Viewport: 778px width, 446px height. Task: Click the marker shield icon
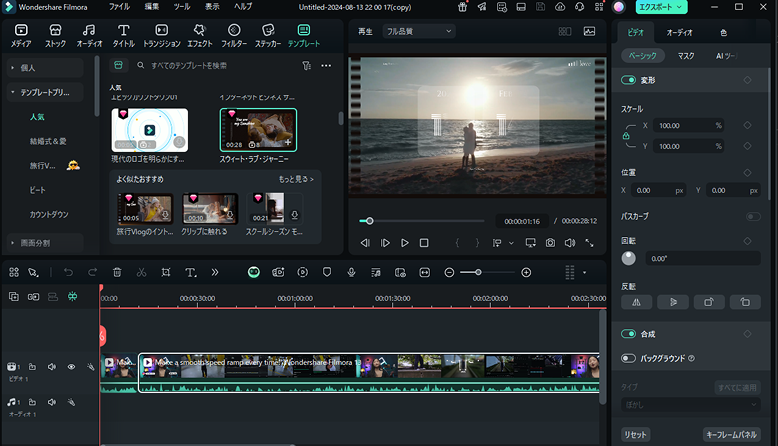(x=326, y=272)
